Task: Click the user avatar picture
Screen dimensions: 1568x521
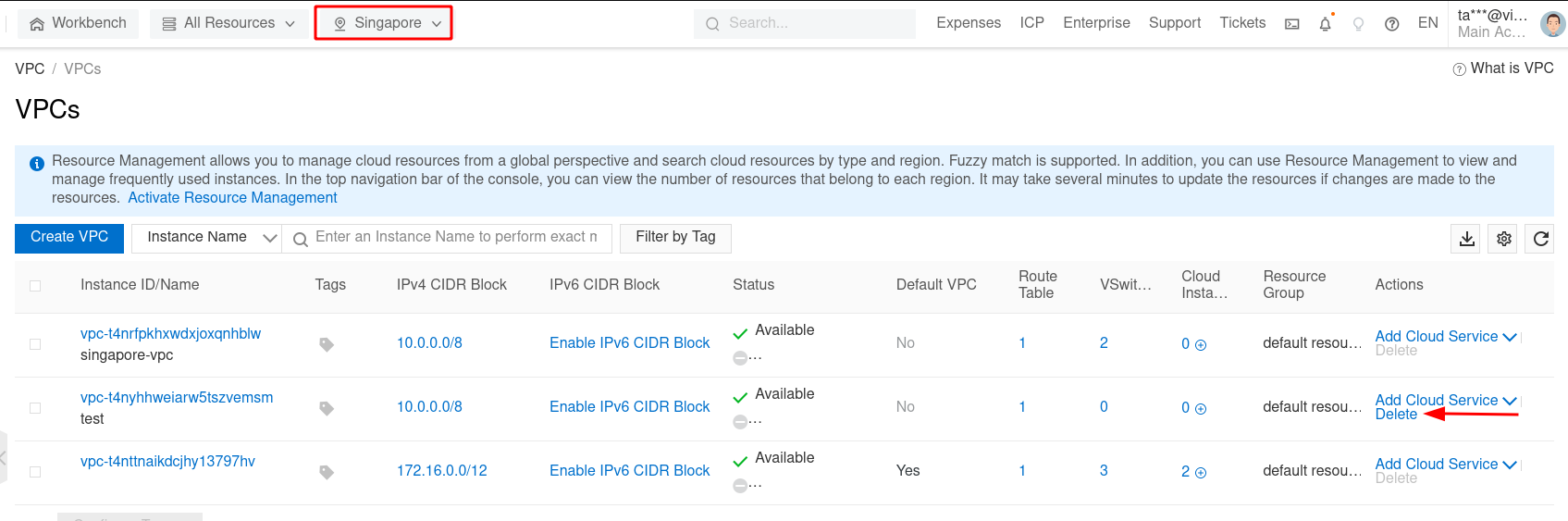Action: [1552, 23]
